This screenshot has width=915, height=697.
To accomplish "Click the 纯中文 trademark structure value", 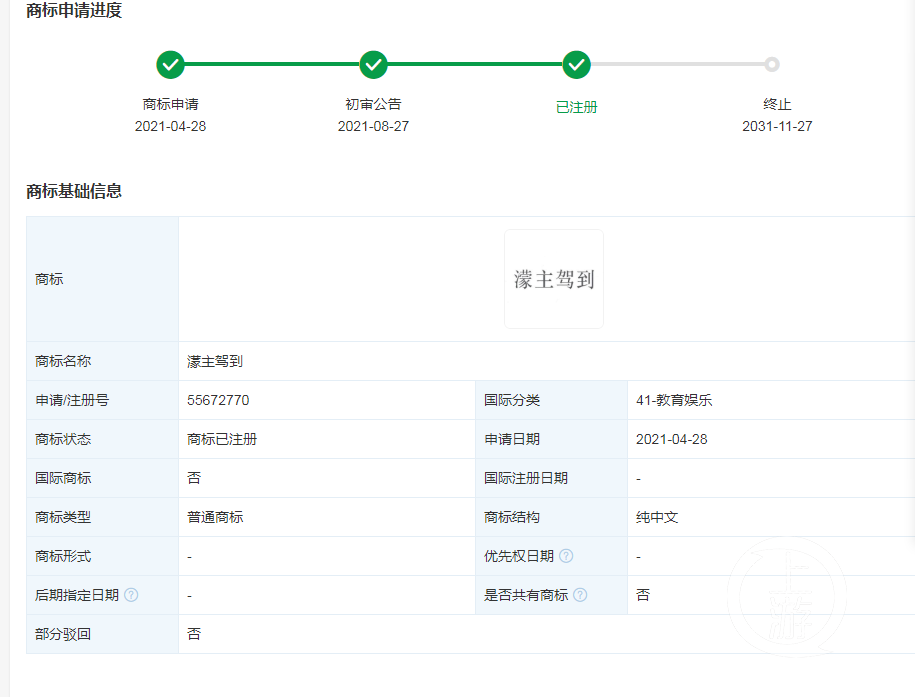I will click(657, 517).
